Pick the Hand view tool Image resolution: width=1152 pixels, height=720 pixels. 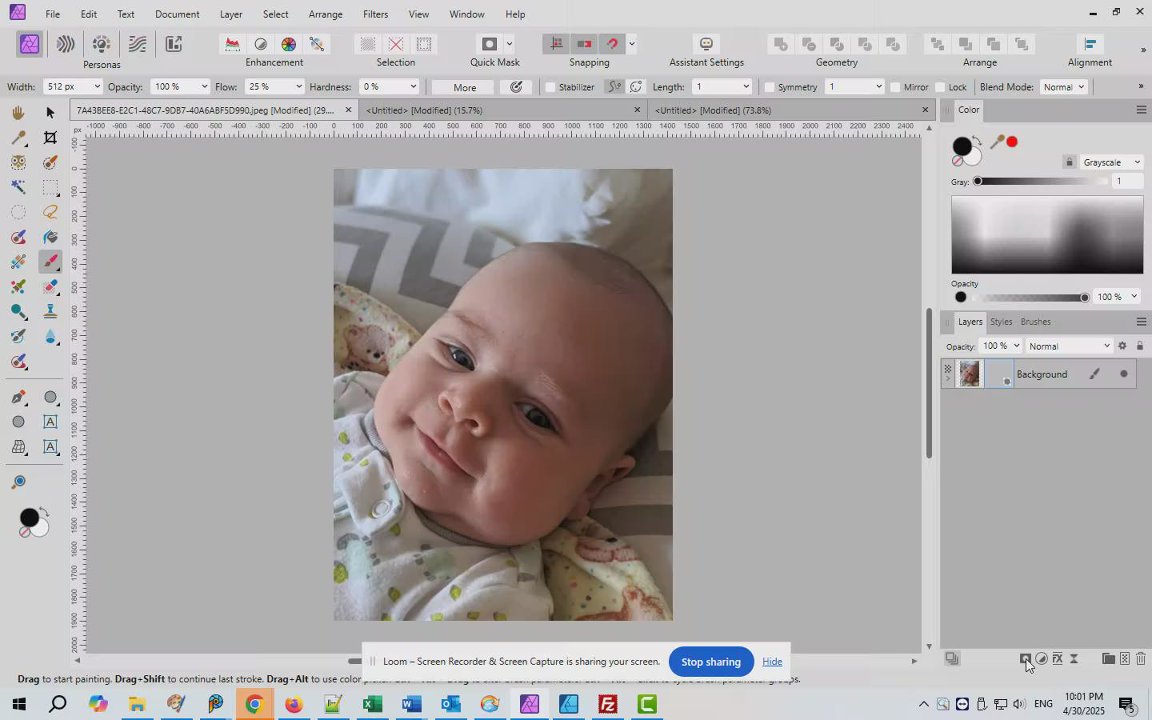(x=18, y=112)
